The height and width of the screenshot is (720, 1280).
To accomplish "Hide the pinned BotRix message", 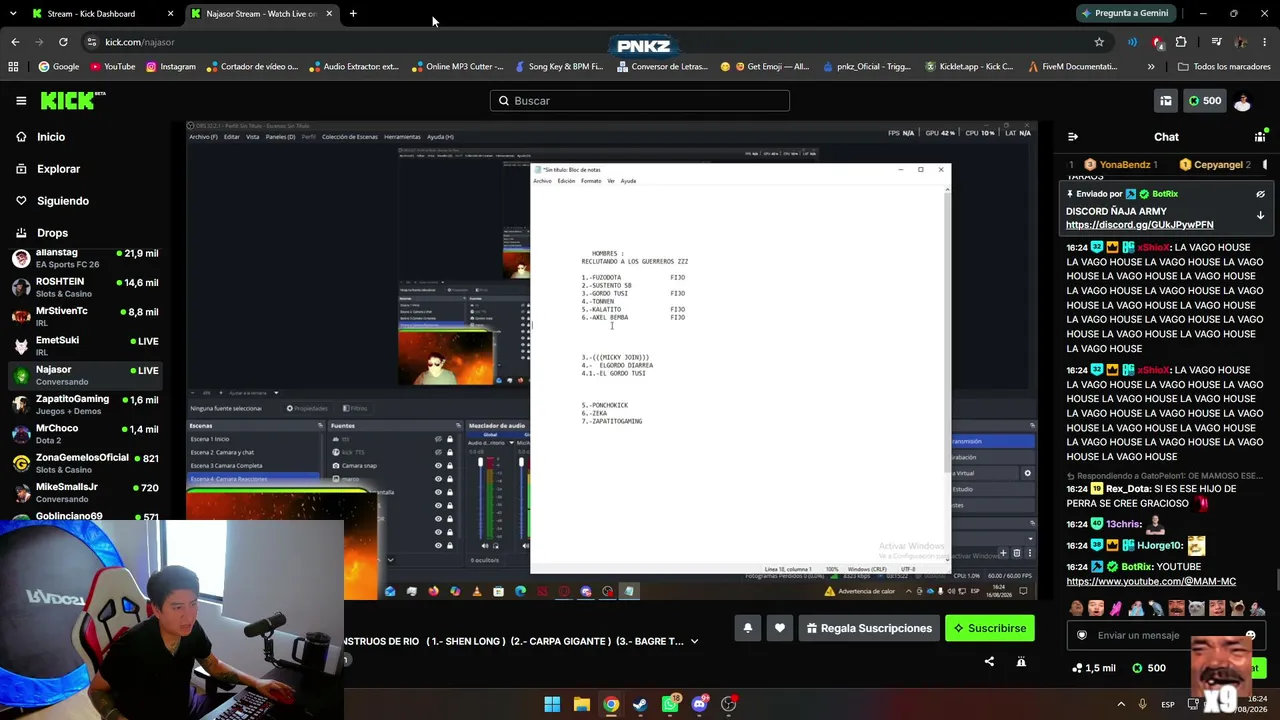I will (1260, 194).
